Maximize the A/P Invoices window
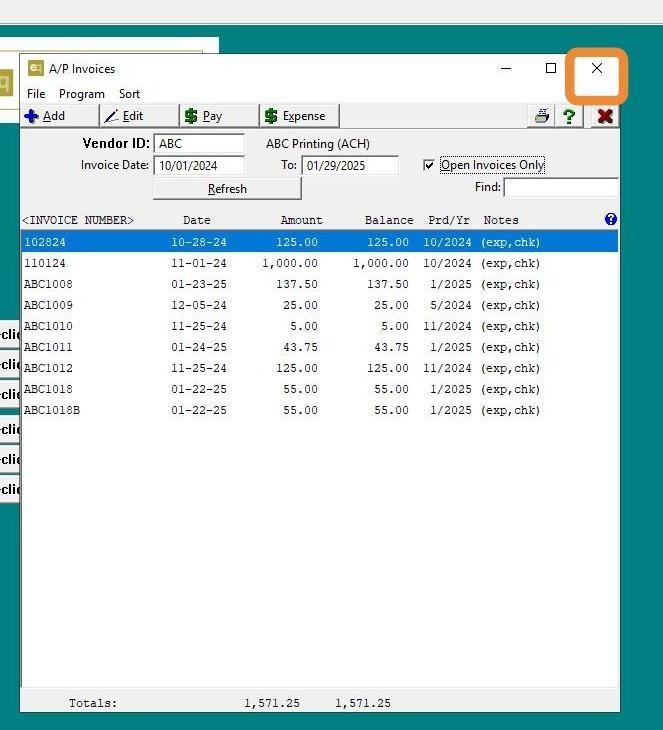663x730 pixels. coord(551,68)
